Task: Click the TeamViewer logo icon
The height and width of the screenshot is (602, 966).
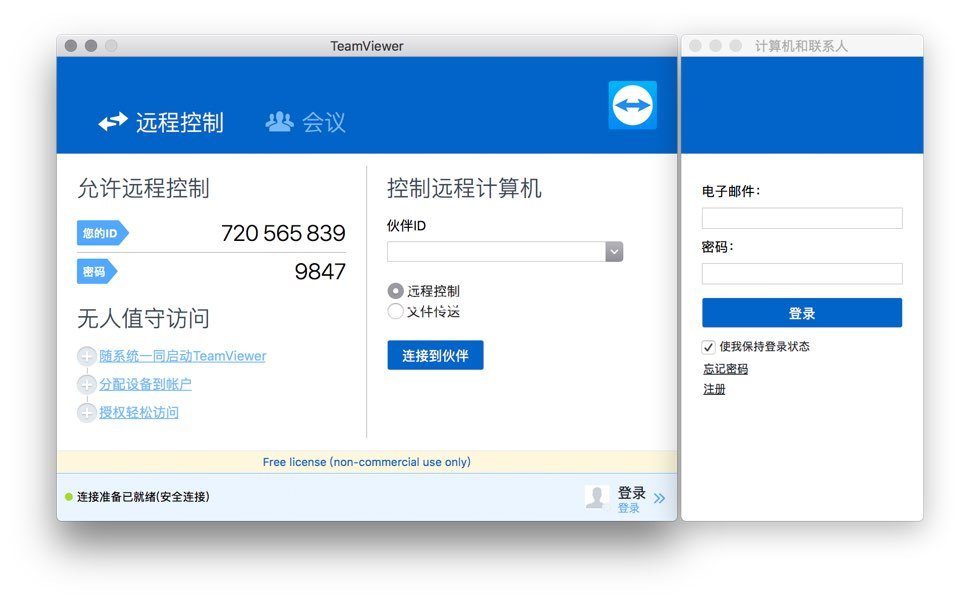Action: [632, 105]
